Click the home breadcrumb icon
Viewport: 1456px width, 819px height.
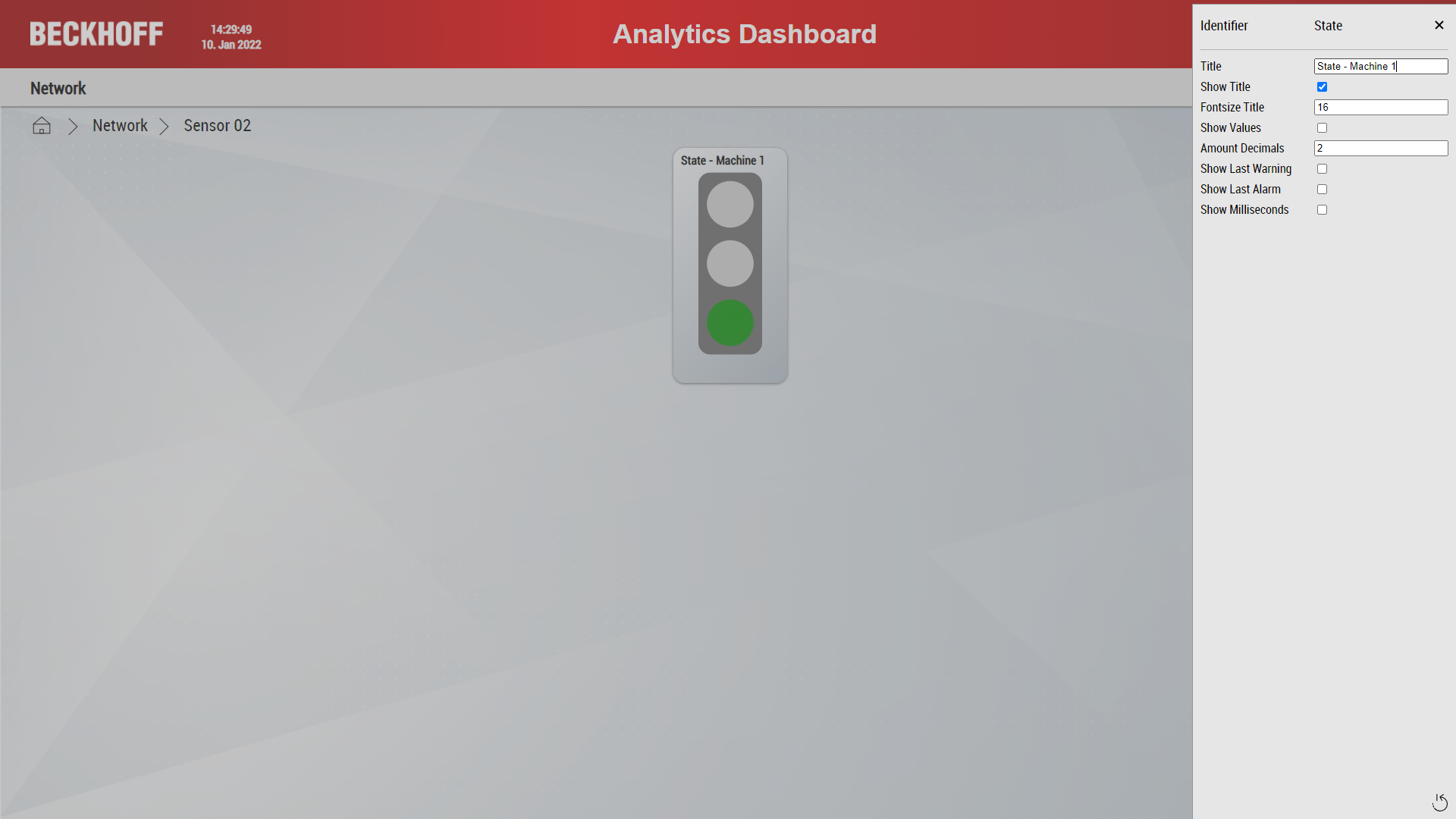(41, 125)
